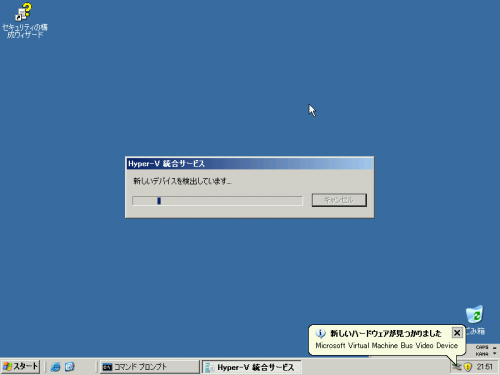This screenshot has height=375, width=500.
Task: Switch to コマンド プロンプト taskbar button
Action: [x=149, y=367]
